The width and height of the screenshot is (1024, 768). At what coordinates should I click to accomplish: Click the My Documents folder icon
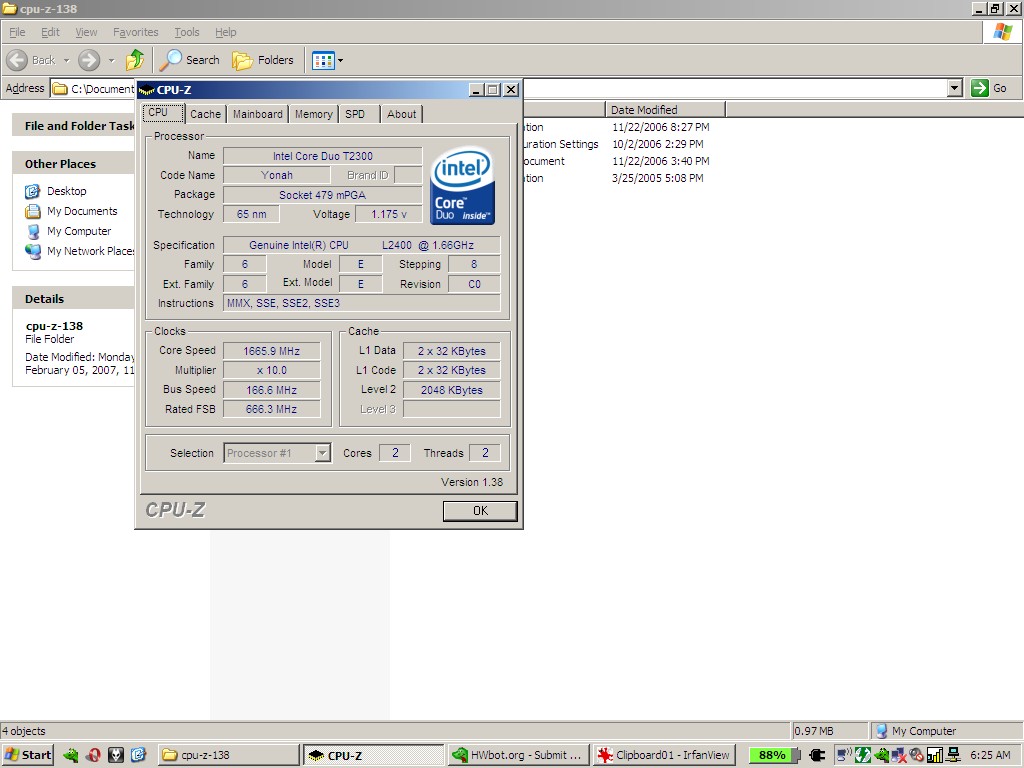pyautogui.click(x=33, y=212)
